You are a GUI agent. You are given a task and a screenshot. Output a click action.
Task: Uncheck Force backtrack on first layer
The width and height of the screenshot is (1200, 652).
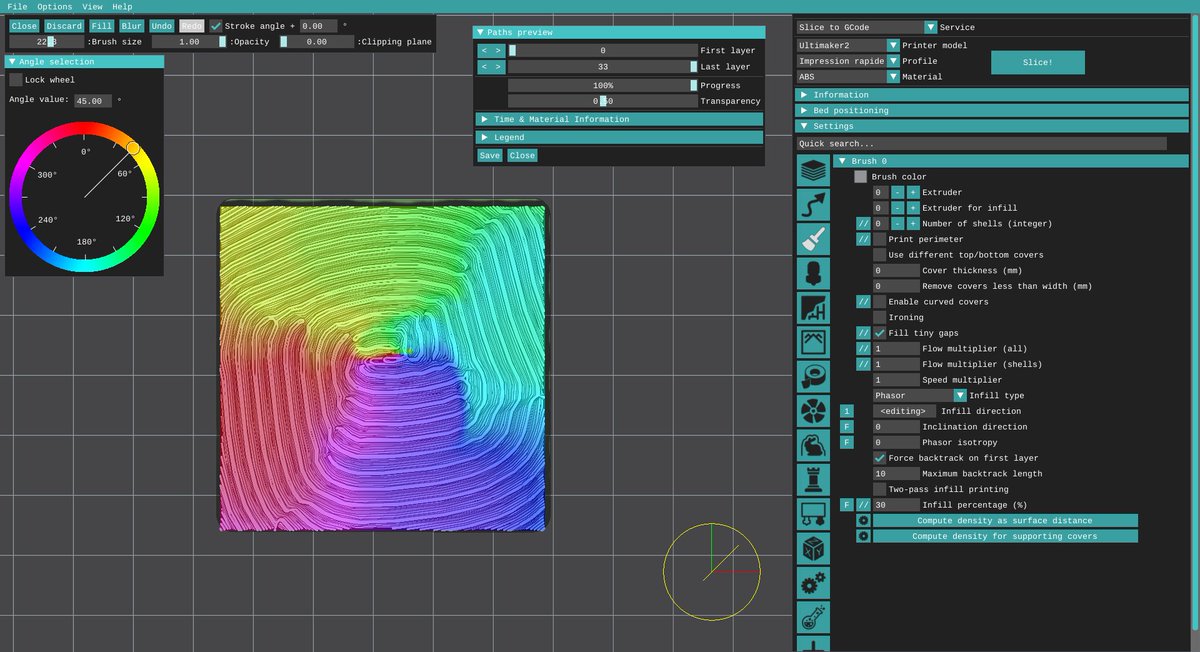pyautogui.click(x=879, y=457)
